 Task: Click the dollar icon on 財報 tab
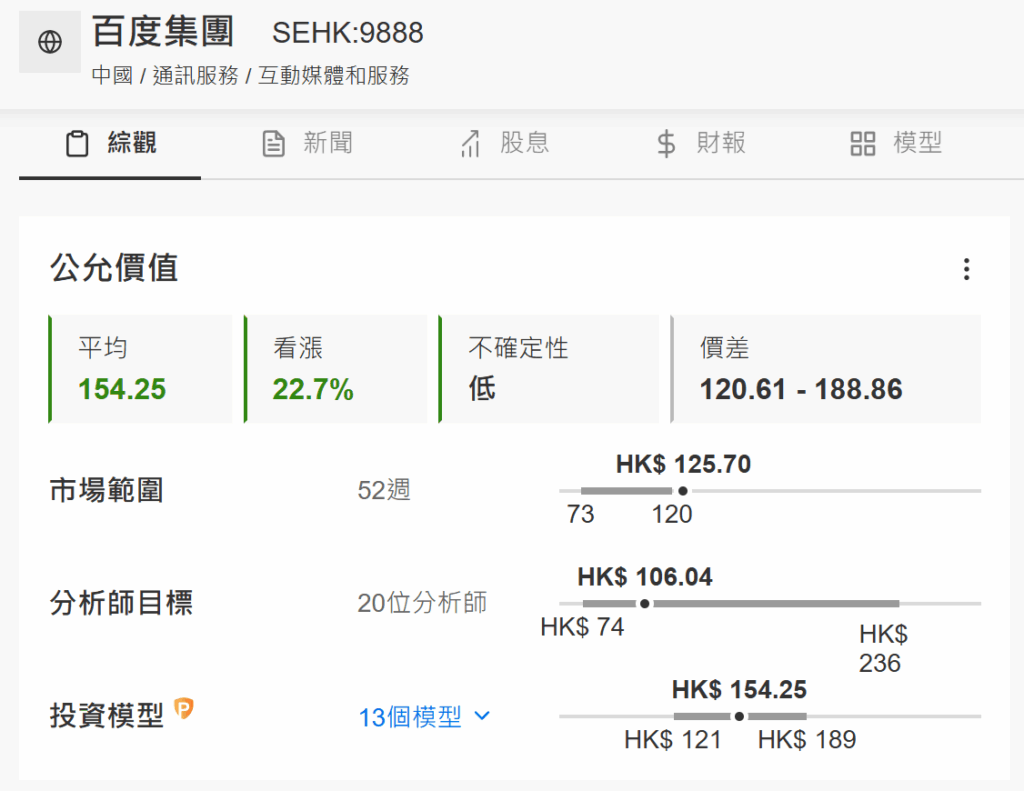click(666, 144)
